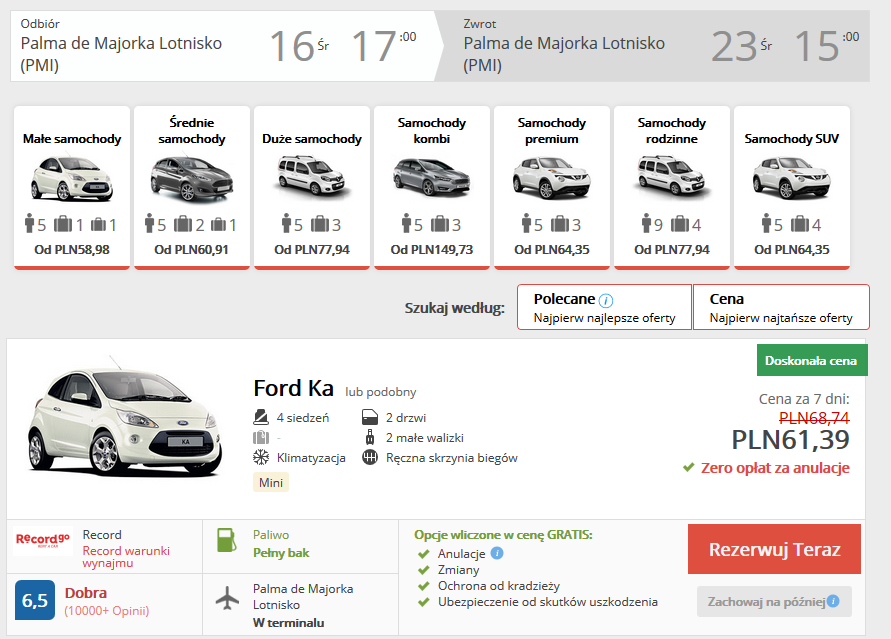Click the suitcase icon for 2 małe walizki
The width and height of the screenshot is (891, 639).
point(371,437)
